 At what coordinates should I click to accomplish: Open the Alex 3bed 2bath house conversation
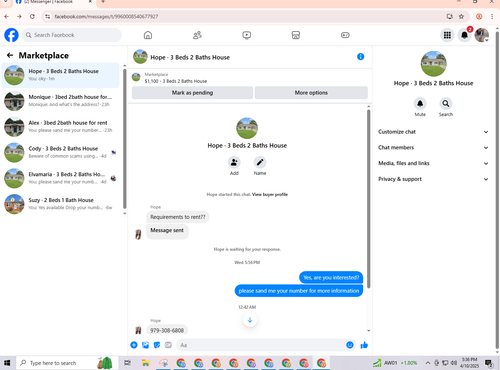pyautogui.click(x=61, y=126)
